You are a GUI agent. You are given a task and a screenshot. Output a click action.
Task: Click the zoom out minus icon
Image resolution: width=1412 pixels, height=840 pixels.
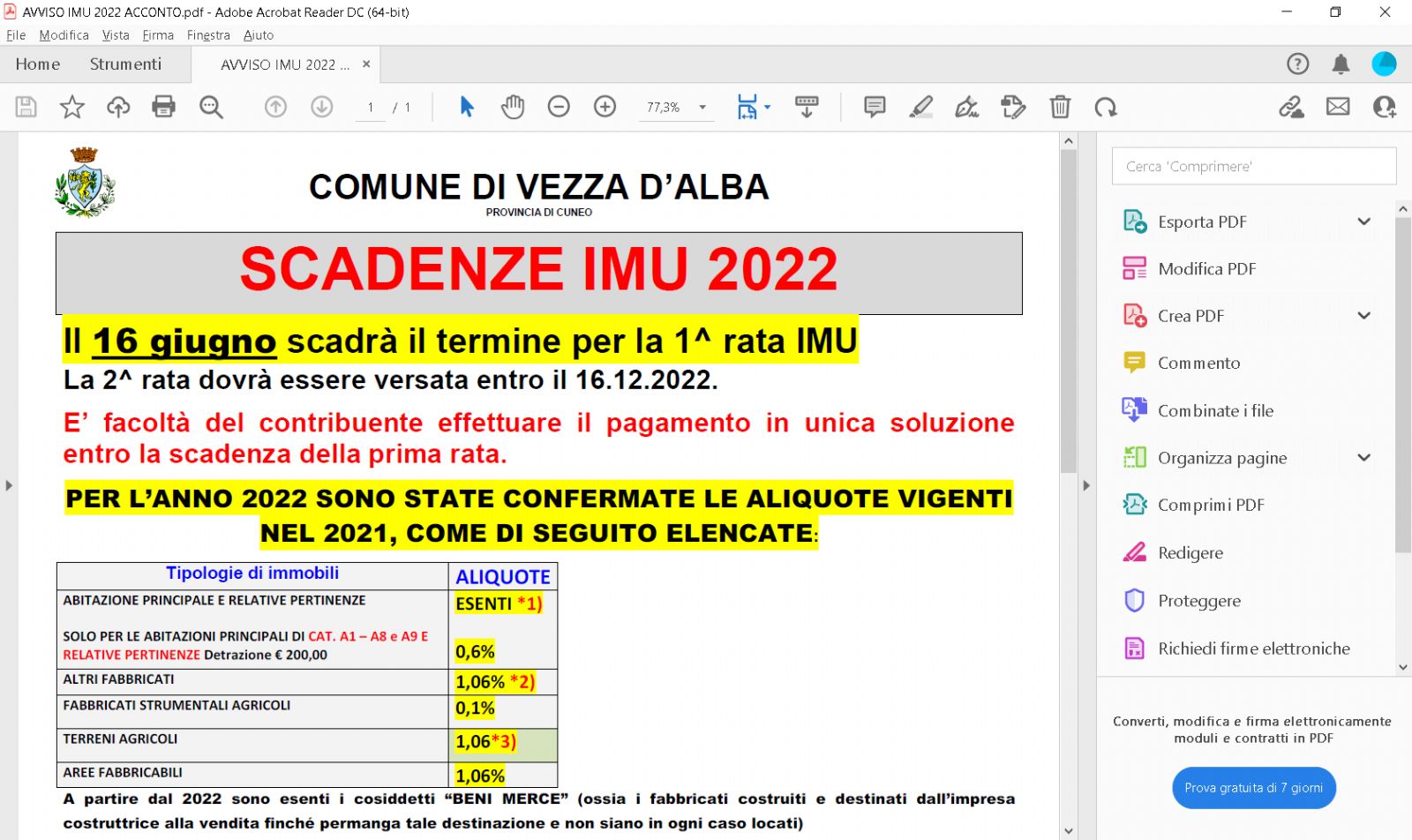[559, 107]
